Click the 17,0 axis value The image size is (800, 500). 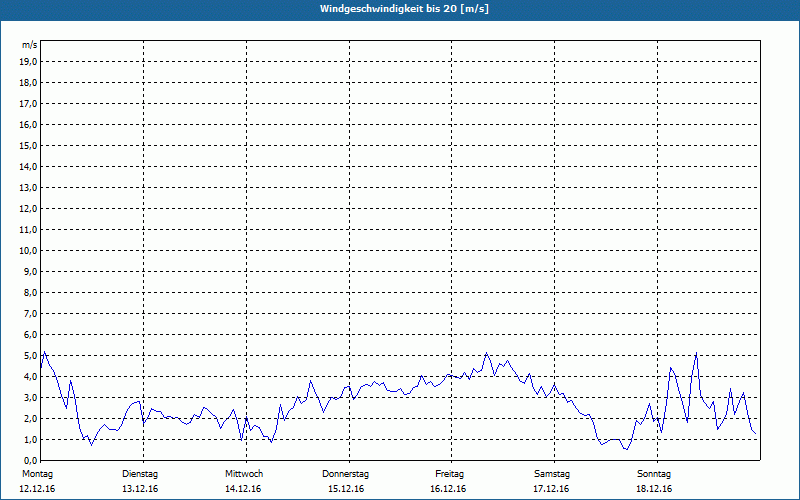point(28,104)
